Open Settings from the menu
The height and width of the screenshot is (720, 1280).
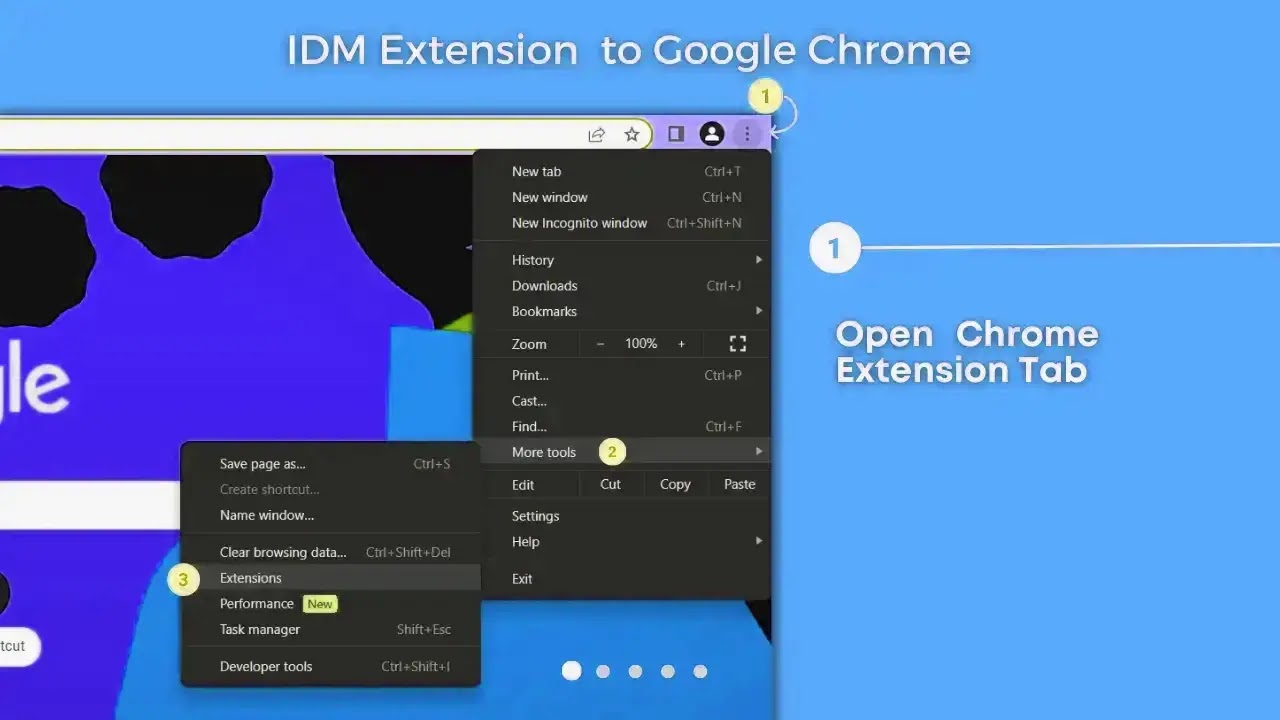pos(622,517)
